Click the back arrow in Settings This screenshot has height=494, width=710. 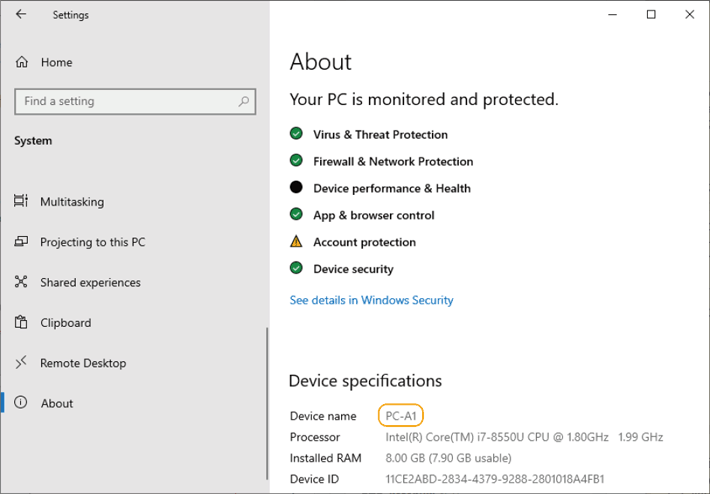[x=22, y=15]
